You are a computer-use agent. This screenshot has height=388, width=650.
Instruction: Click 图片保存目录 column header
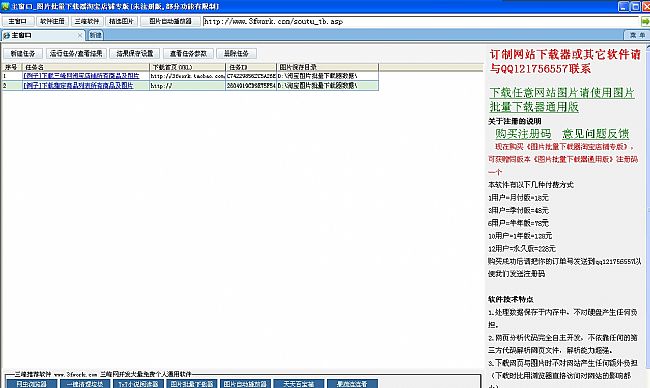[x=327, y=67]
